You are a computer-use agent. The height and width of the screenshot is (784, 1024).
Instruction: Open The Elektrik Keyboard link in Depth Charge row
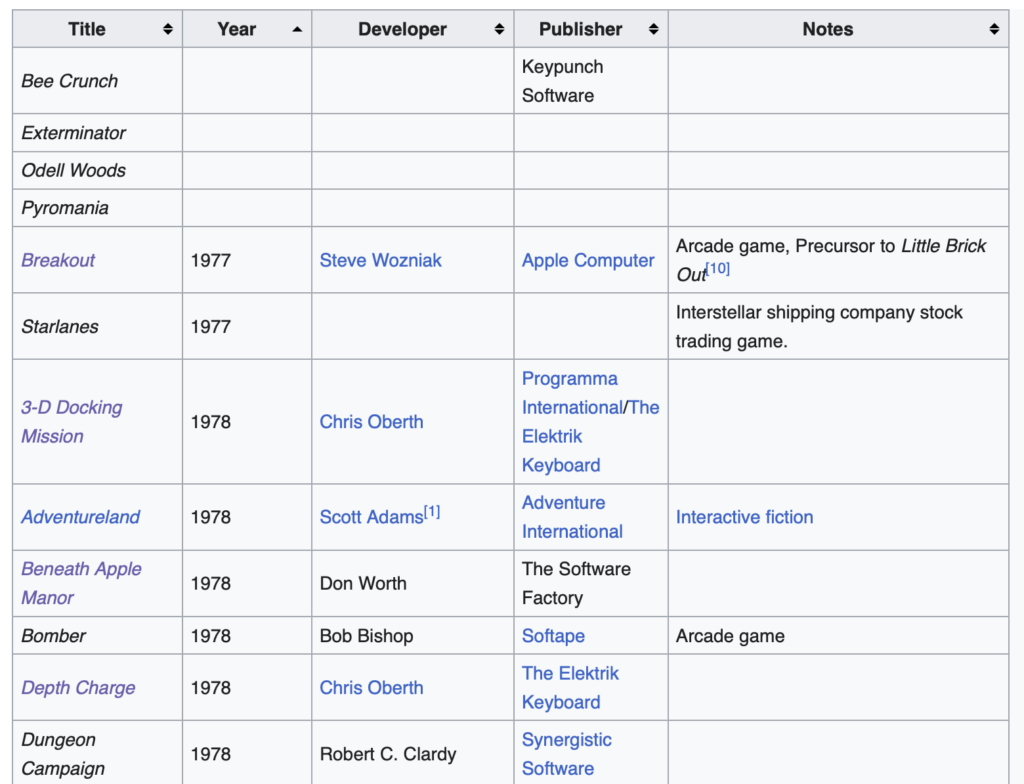coord(570,687)
